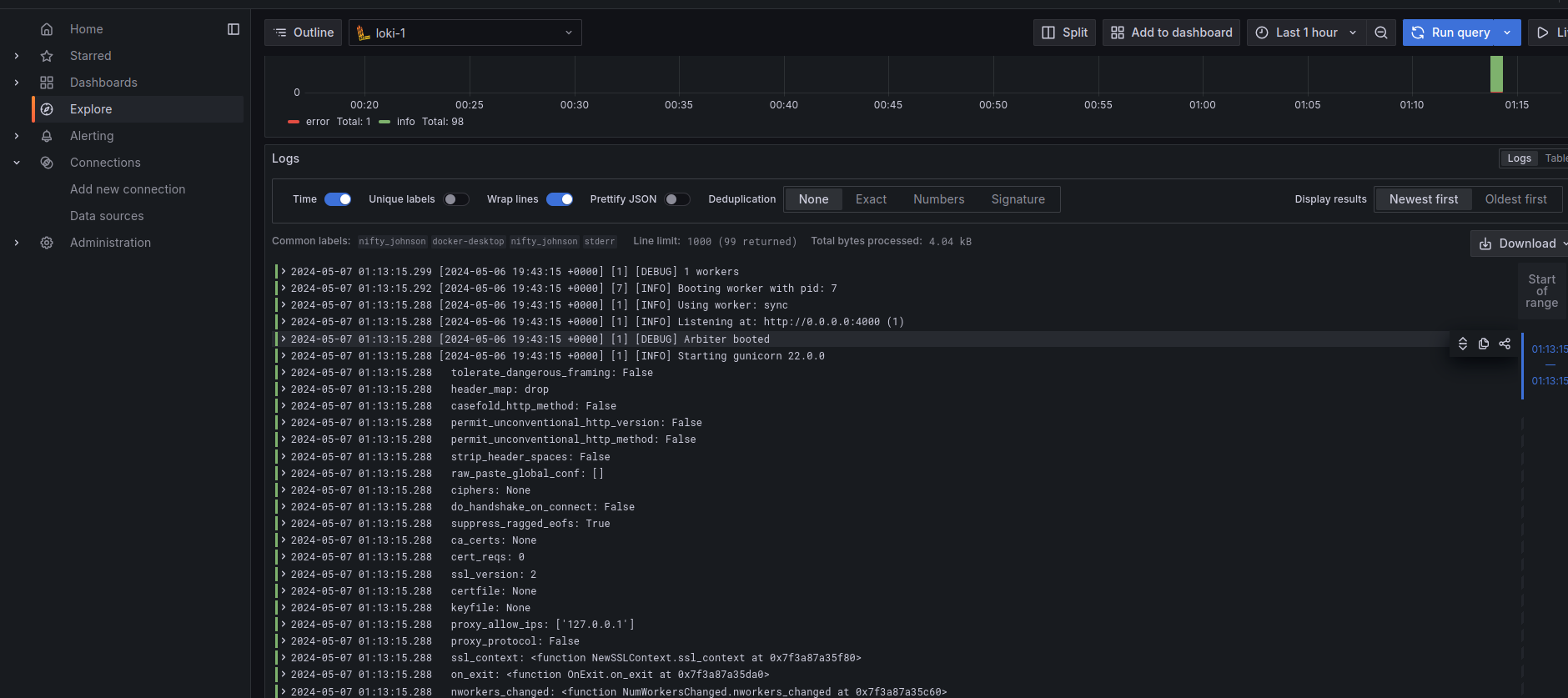Select Numbers deduplication option

(x=938, y=199)
